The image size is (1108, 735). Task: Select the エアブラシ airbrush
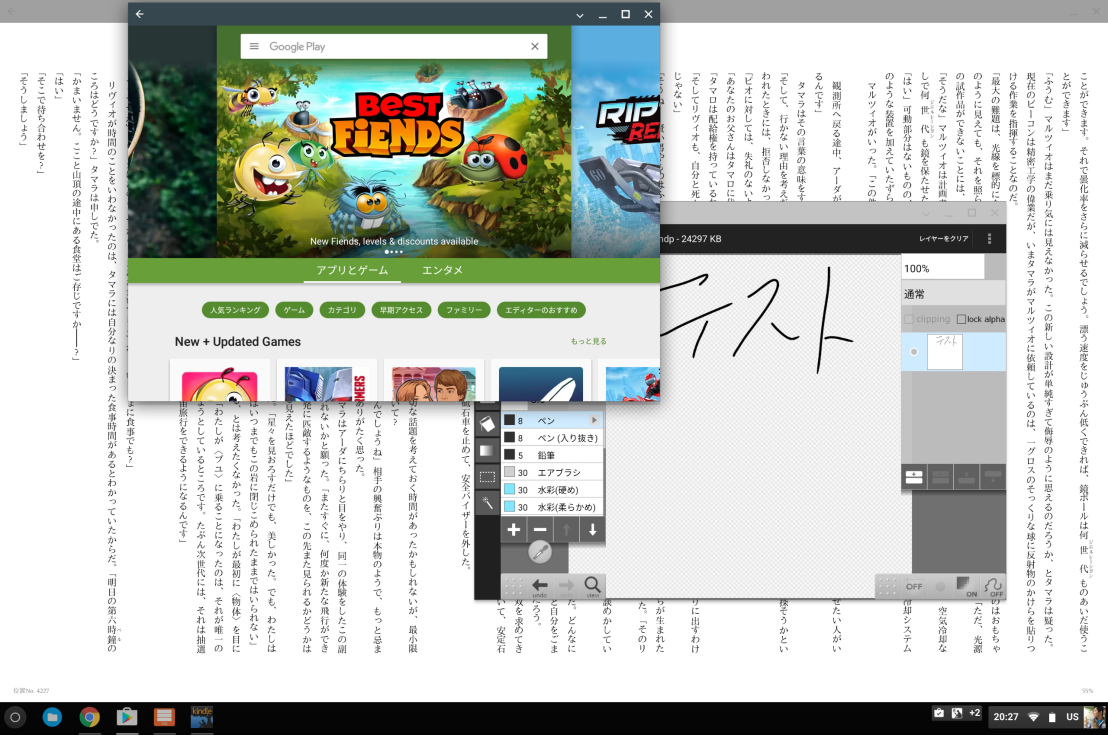pos(552,473)
